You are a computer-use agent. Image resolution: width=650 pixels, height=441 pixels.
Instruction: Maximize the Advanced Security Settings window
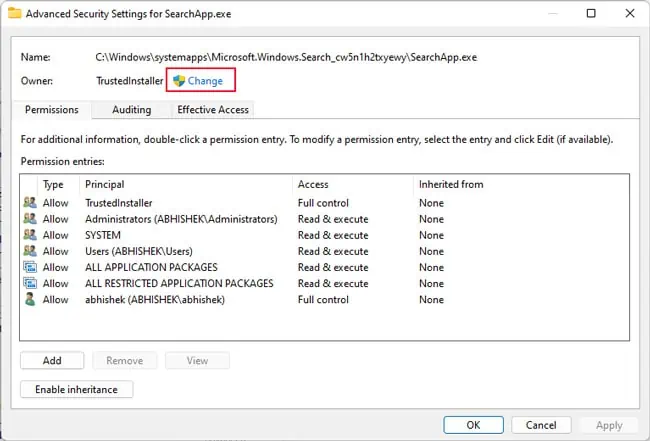click(591, 13)
